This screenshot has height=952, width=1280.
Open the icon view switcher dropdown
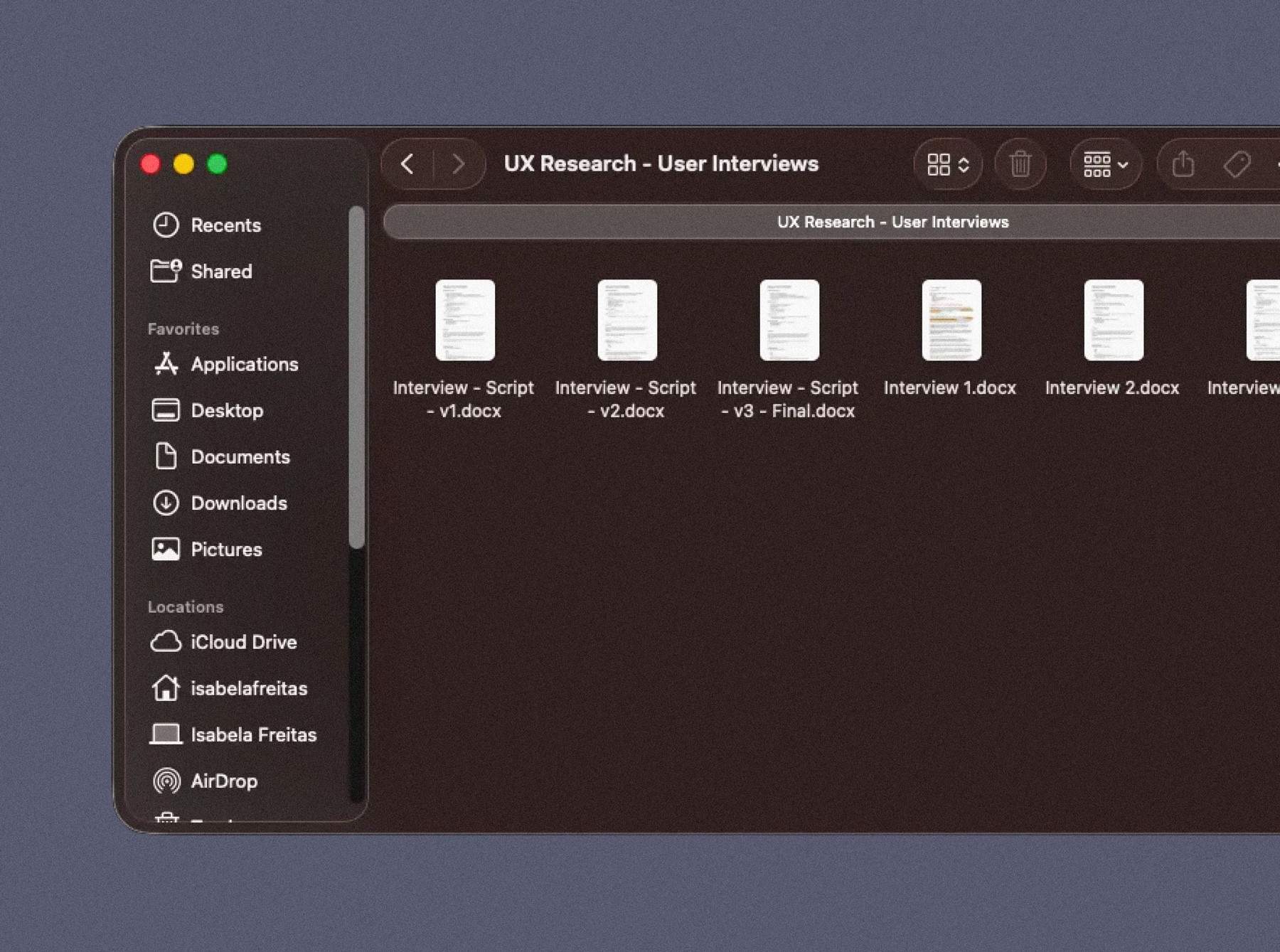point(948,164)
